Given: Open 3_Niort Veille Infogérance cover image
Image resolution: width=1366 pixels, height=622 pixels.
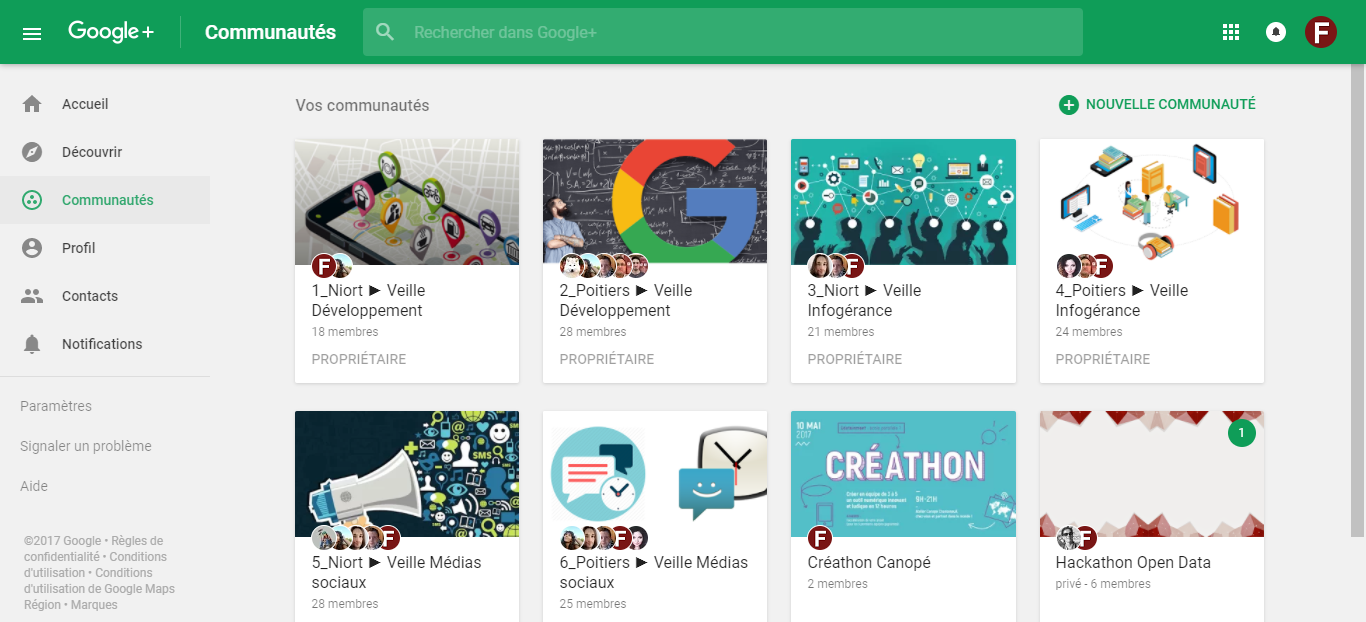Looking at the screenshot, I should pyautogui.click(x=903, y=202).
